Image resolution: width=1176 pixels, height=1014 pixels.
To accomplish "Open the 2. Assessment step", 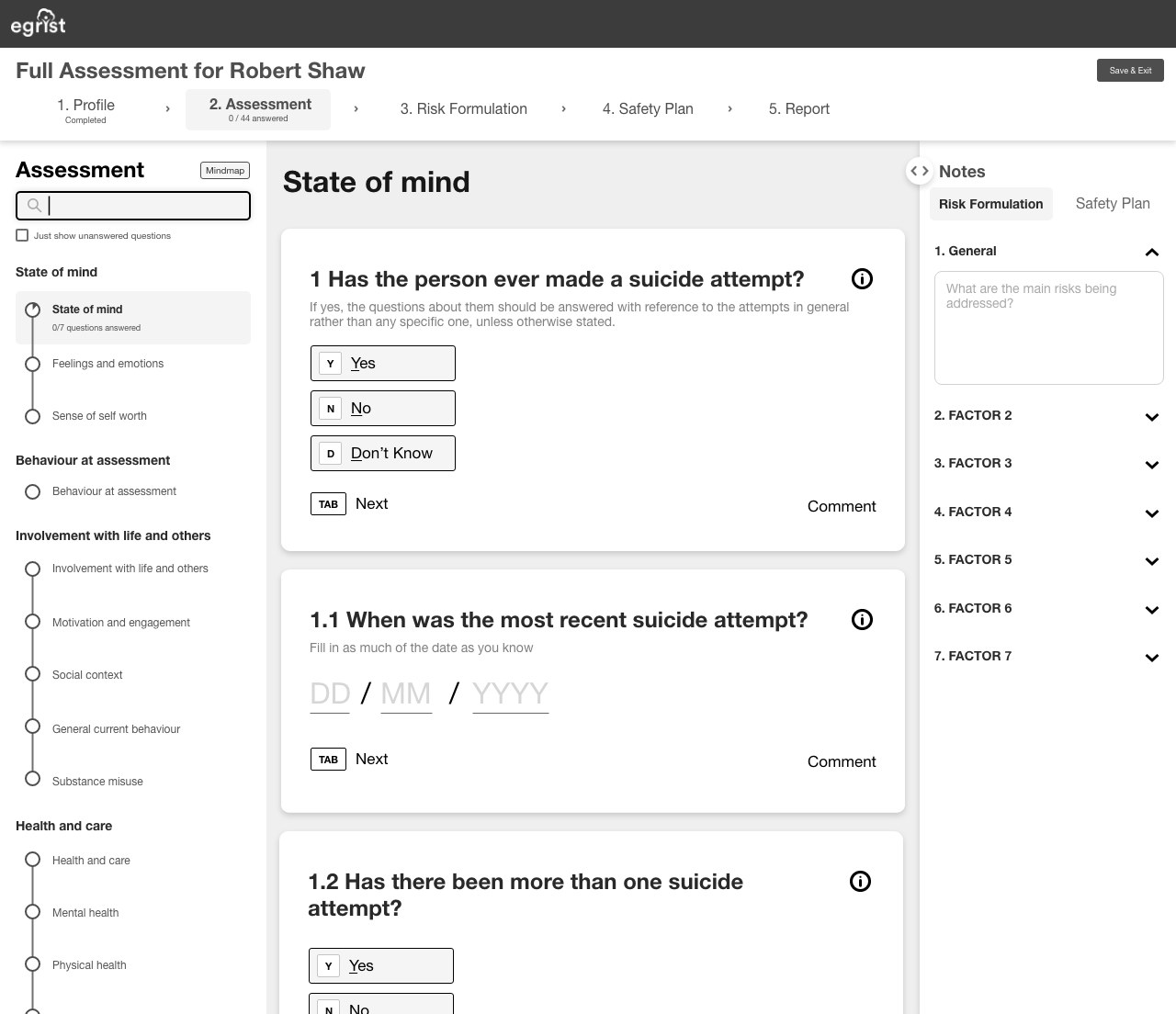I will (x=258, y=110).
